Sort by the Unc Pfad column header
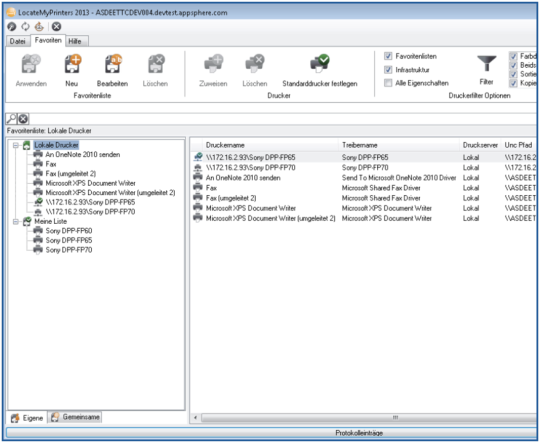Screen dimensions: 540x443 click(519, 145)
